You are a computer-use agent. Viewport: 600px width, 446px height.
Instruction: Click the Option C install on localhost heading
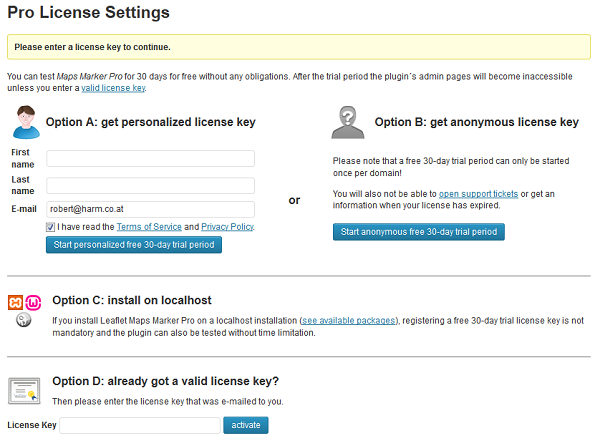(132, 300)
